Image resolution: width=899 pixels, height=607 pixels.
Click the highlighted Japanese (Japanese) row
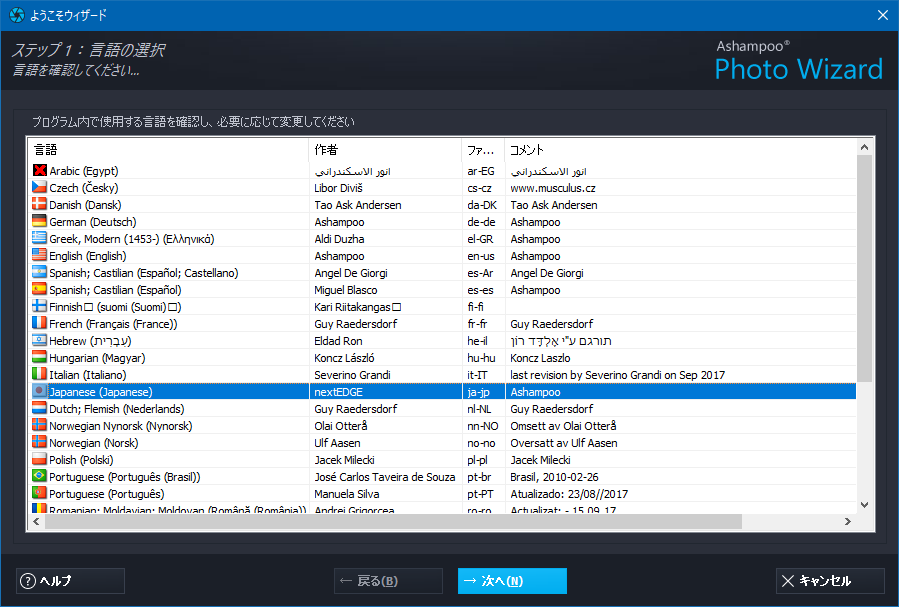pos(442,392)
